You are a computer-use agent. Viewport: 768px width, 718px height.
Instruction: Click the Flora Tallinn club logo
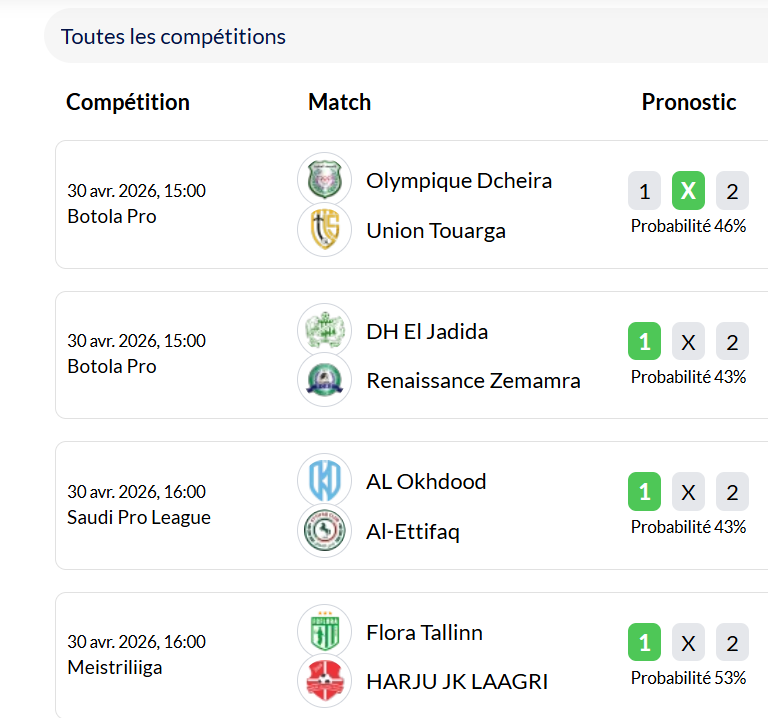(325, 632)
